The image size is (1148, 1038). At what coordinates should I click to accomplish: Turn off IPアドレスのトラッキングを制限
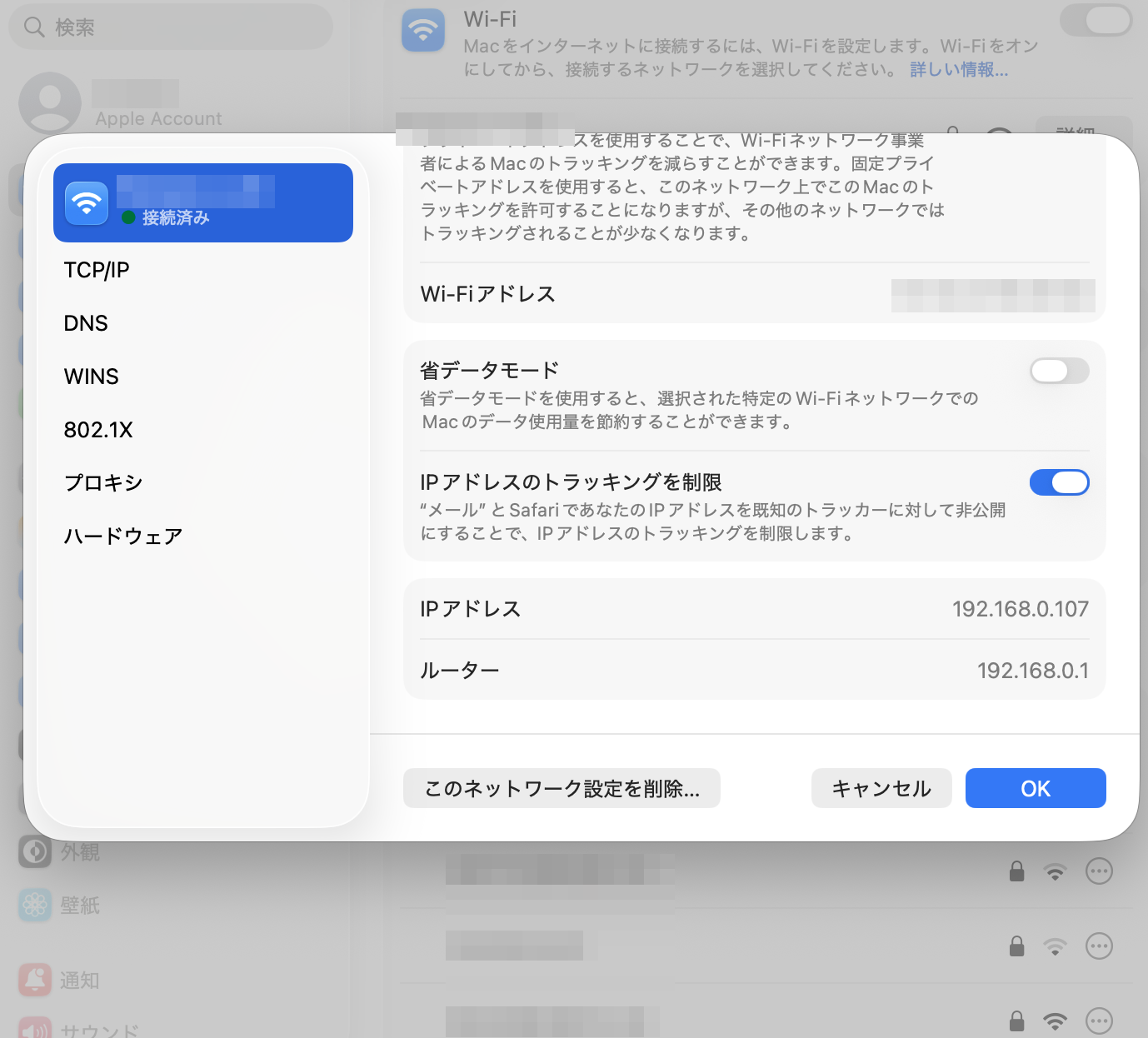[1059, 482]
